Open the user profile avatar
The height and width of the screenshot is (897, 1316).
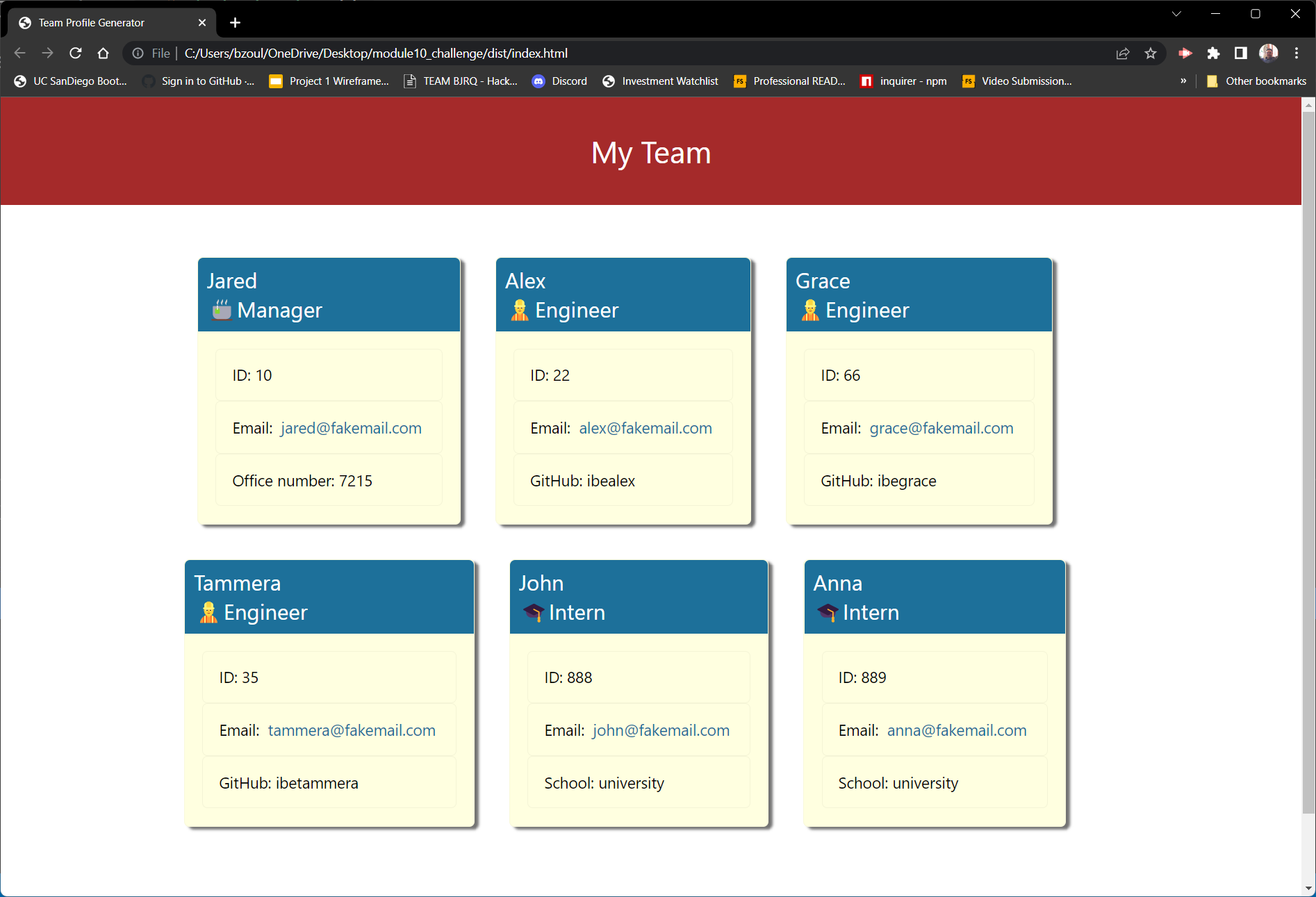1269,53
